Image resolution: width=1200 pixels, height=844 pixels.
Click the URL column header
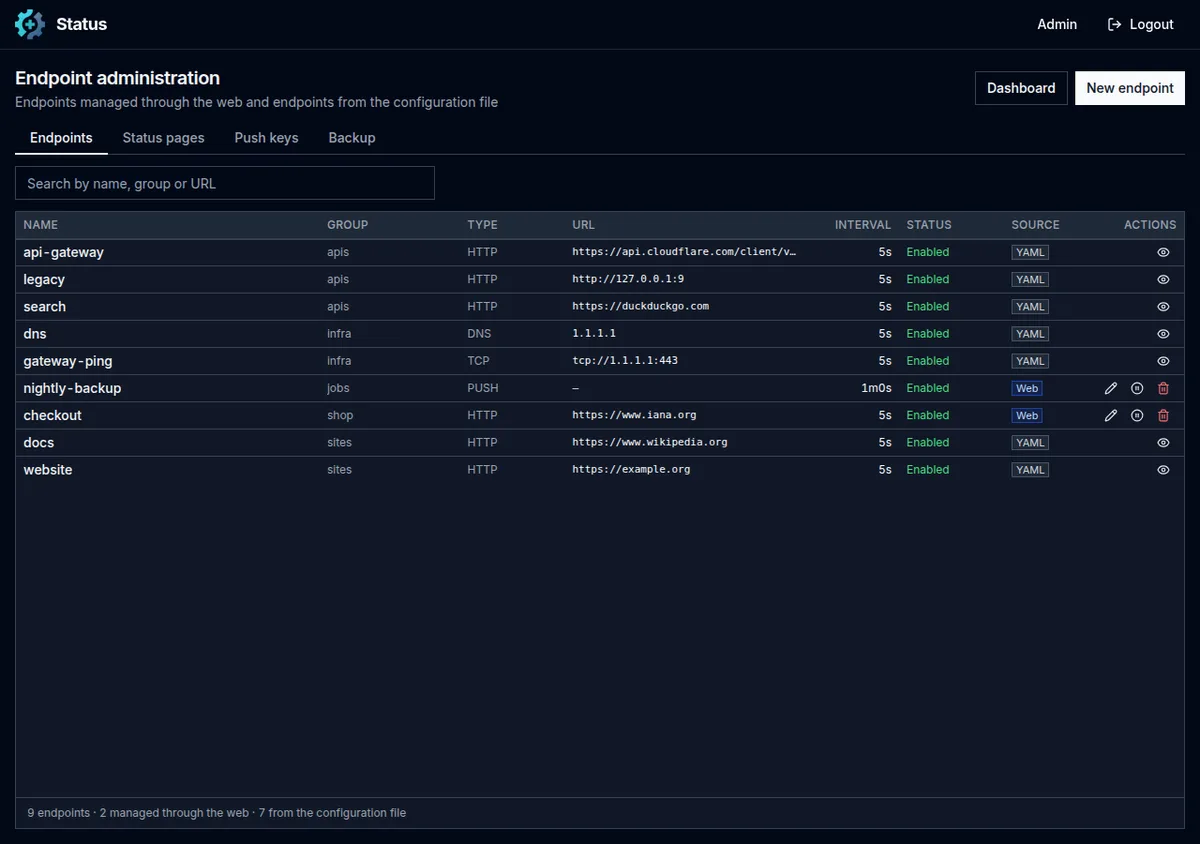tap(583, 225)
